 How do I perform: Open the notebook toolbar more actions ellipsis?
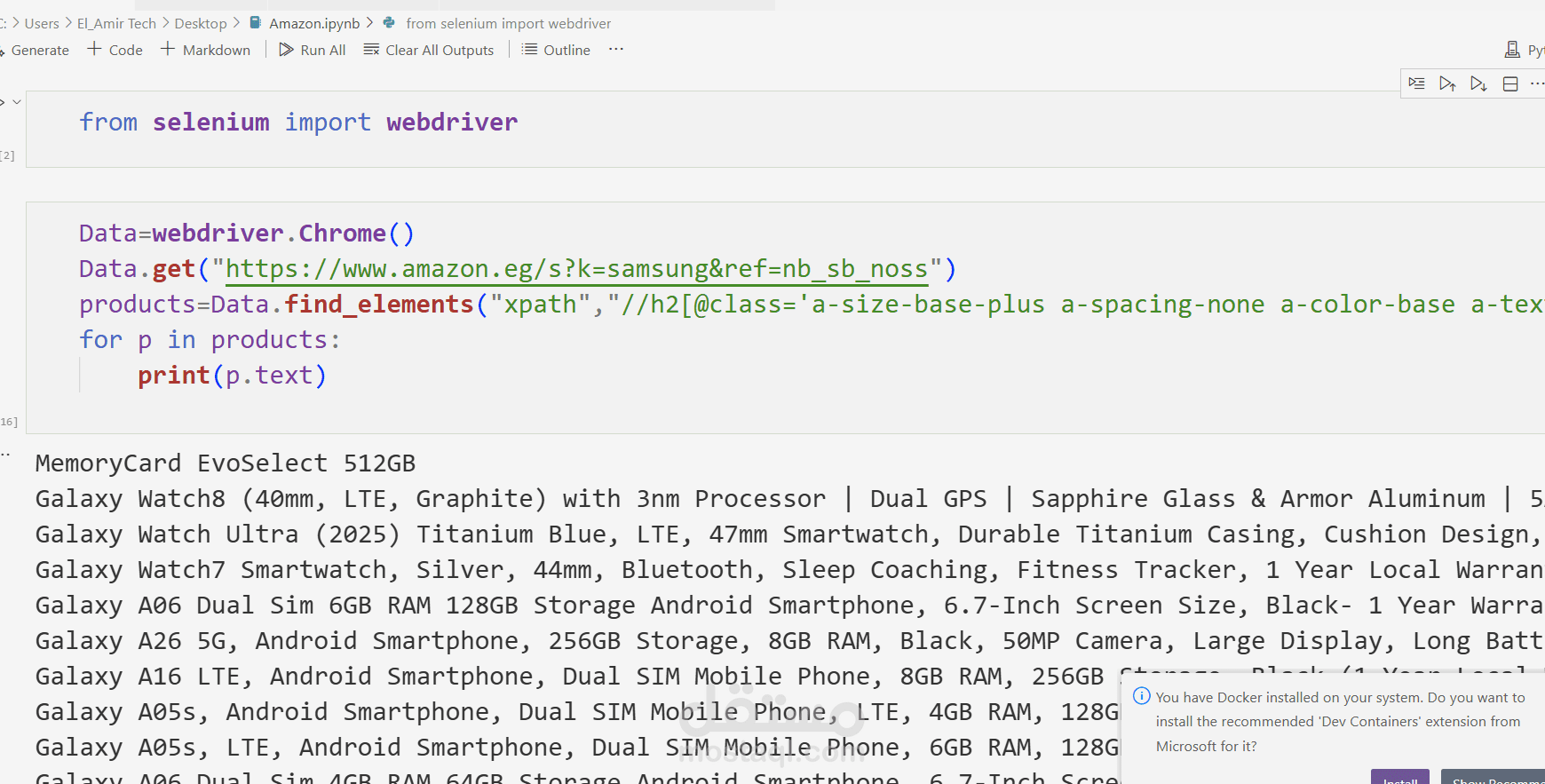[616, 49]
